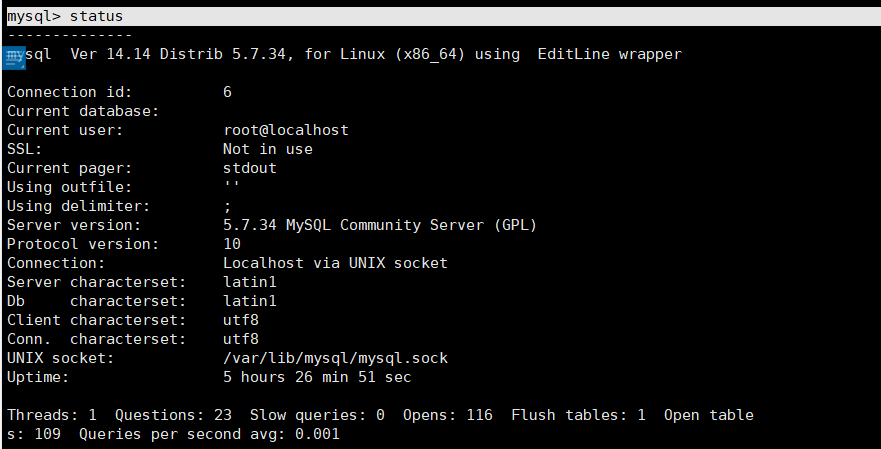Click the word status after the prompt
The width and height of the screenshot is (881, 449).
[96, 16]
